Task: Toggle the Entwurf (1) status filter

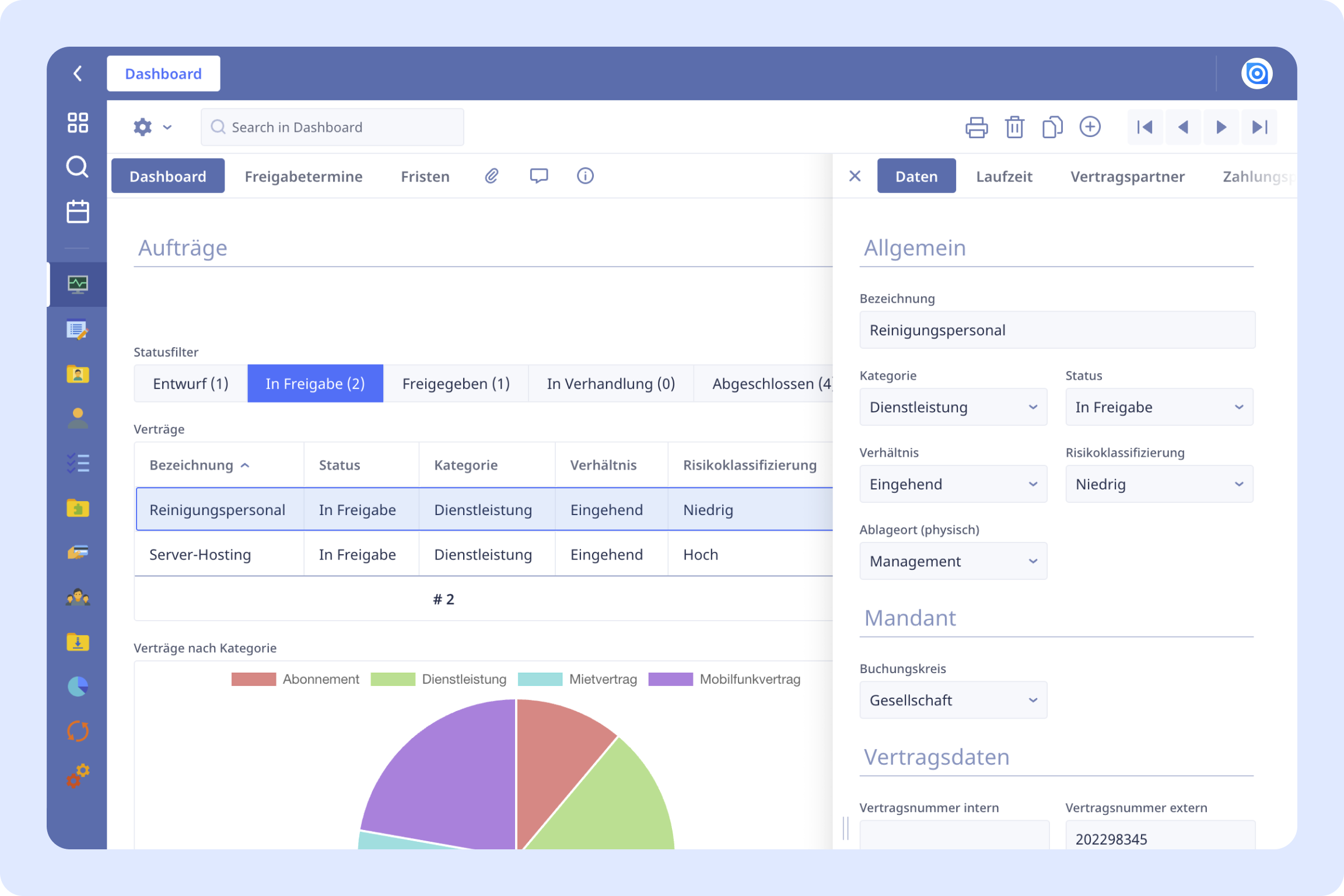Action: point(191,384)
